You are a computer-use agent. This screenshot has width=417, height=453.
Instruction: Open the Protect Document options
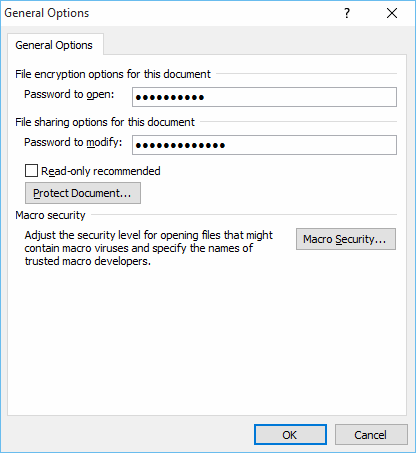click(83, 193)
